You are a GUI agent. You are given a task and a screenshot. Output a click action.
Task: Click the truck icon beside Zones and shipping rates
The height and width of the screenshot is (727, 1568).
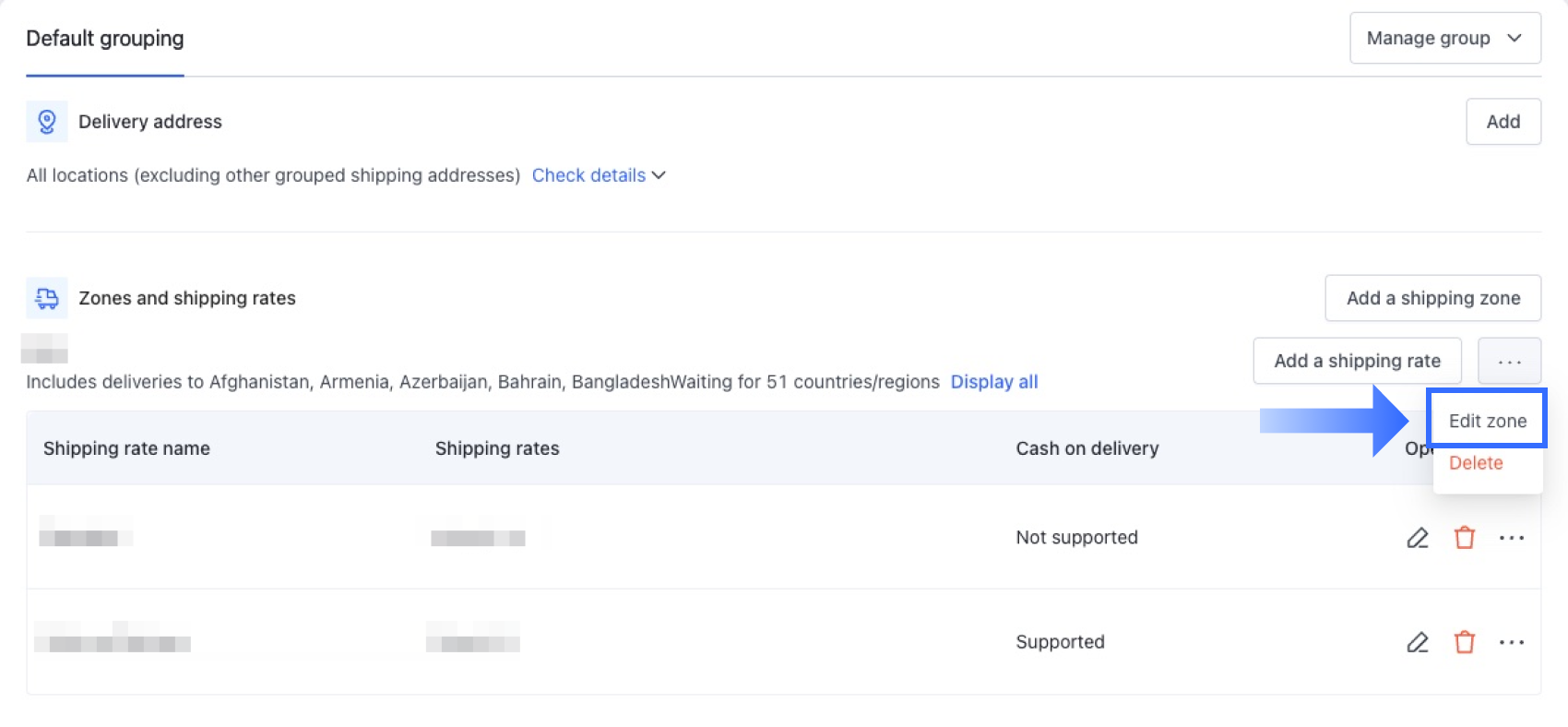(46, 297)
